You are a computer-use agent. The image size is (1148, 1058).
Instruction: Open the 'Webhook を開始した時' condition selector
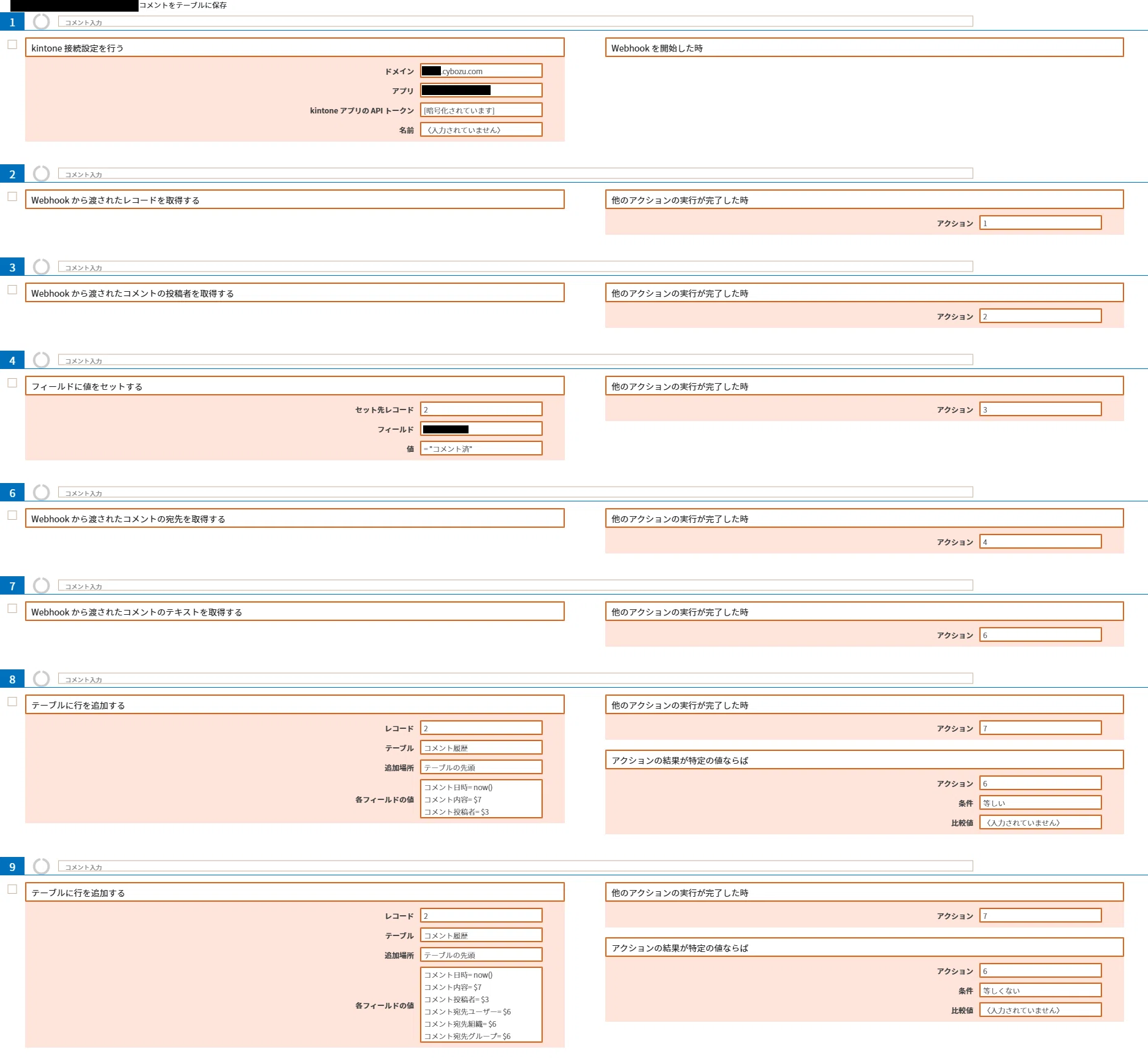(865, 48)
